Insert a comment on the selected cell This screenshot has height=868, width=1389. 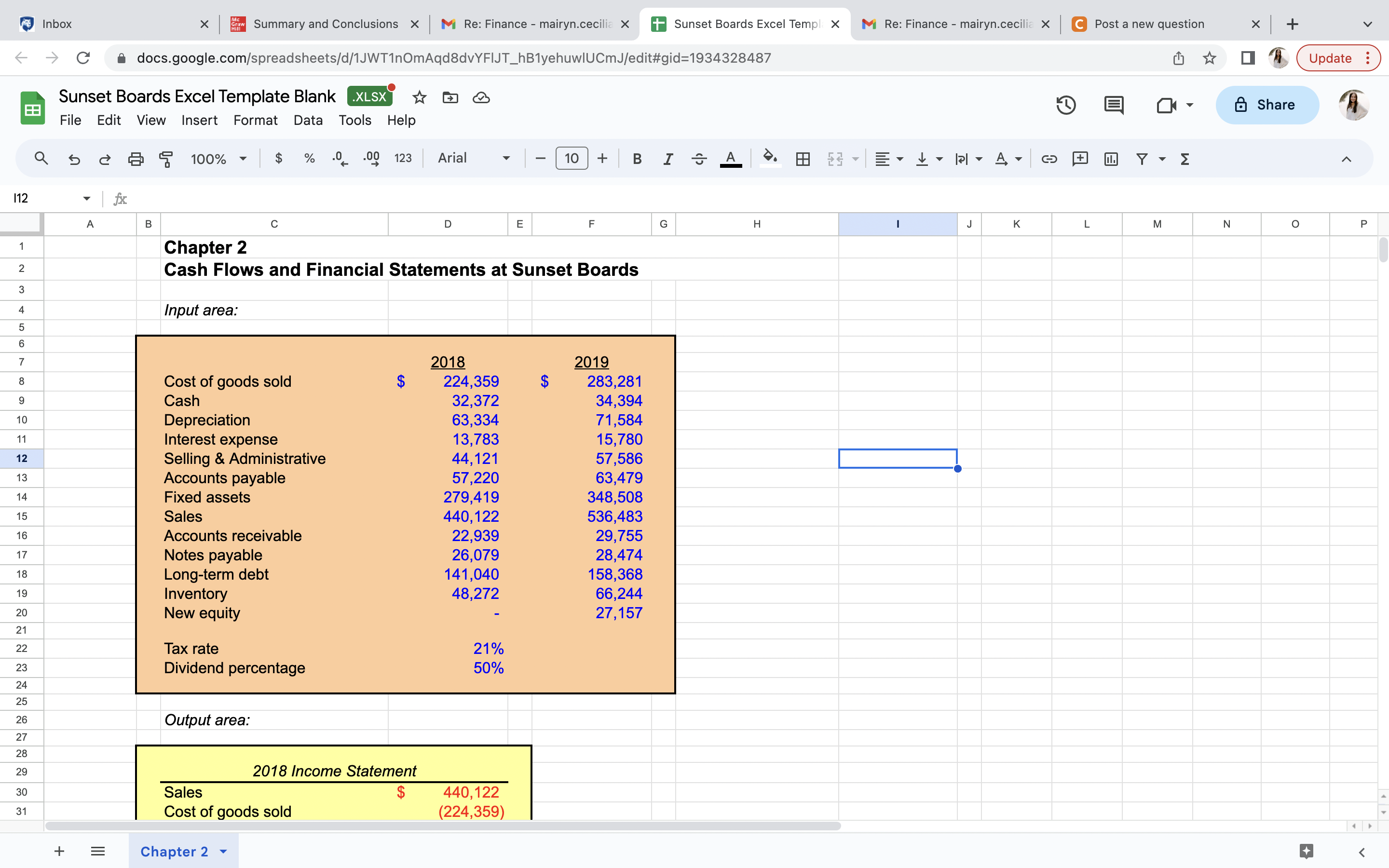coord(1080,159)
